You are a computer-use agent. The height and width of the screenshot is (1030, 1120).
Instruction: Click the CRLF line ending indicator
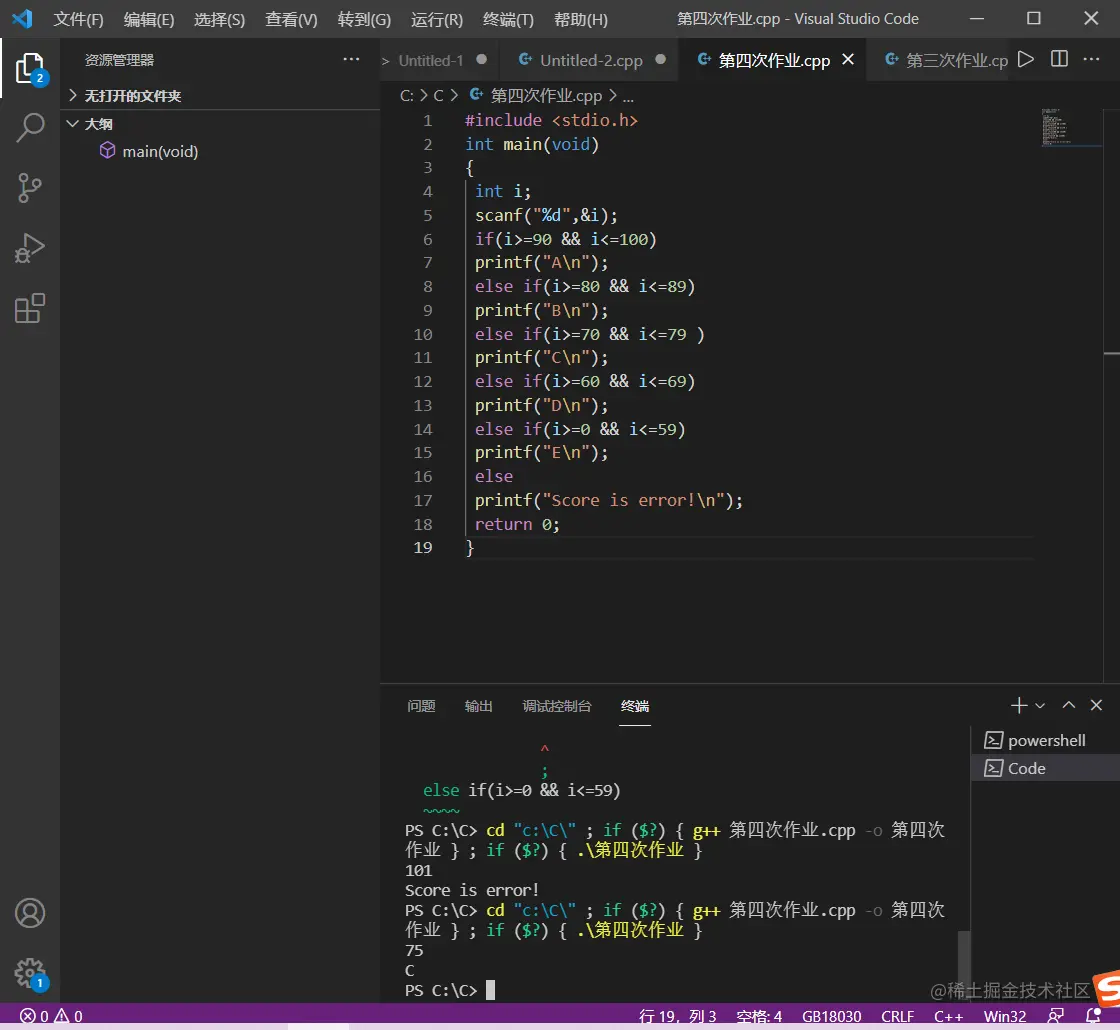pyautogui.click(x=897, y=1017)
